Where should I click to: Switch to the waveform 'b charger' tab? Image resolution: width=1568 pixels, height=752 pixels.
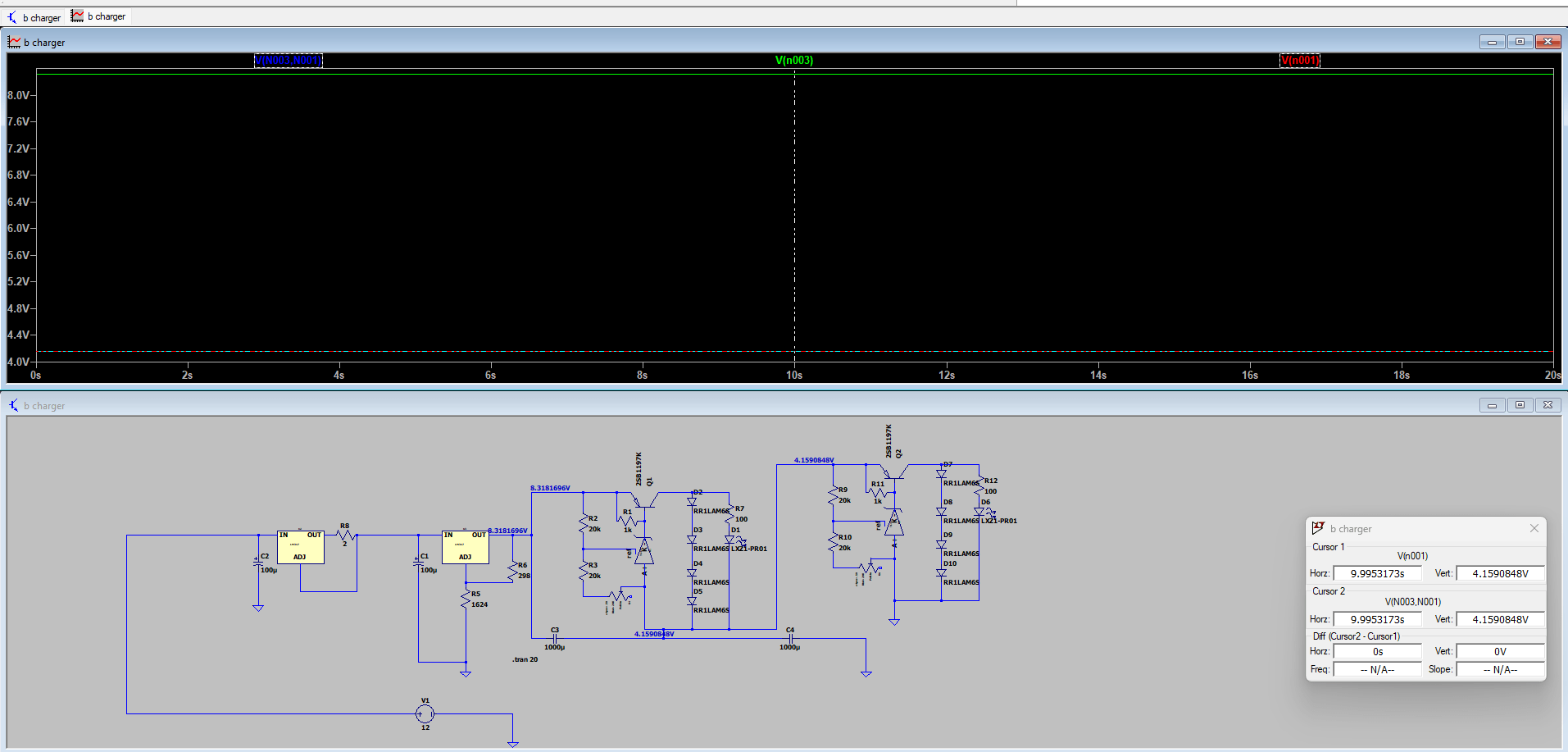tap(98, 16)
